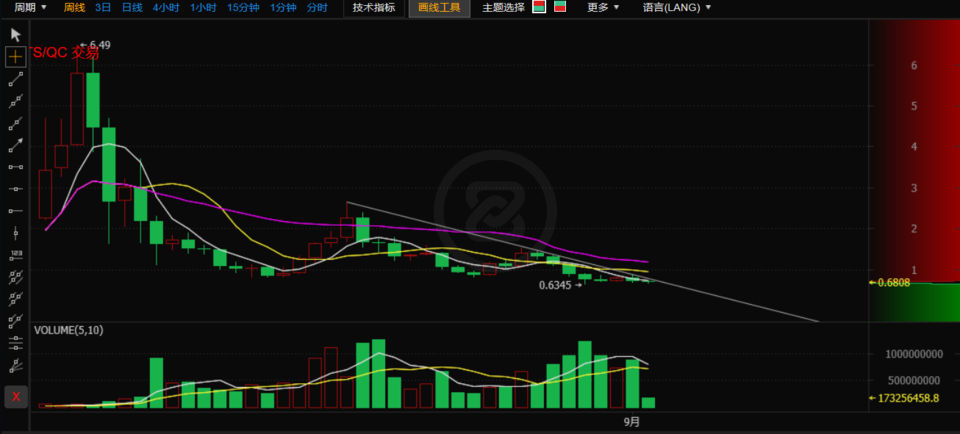This screenshot has height=434, width=960.
Task: Switch to the 15分钟 period
Action: [x=243, y=8]
